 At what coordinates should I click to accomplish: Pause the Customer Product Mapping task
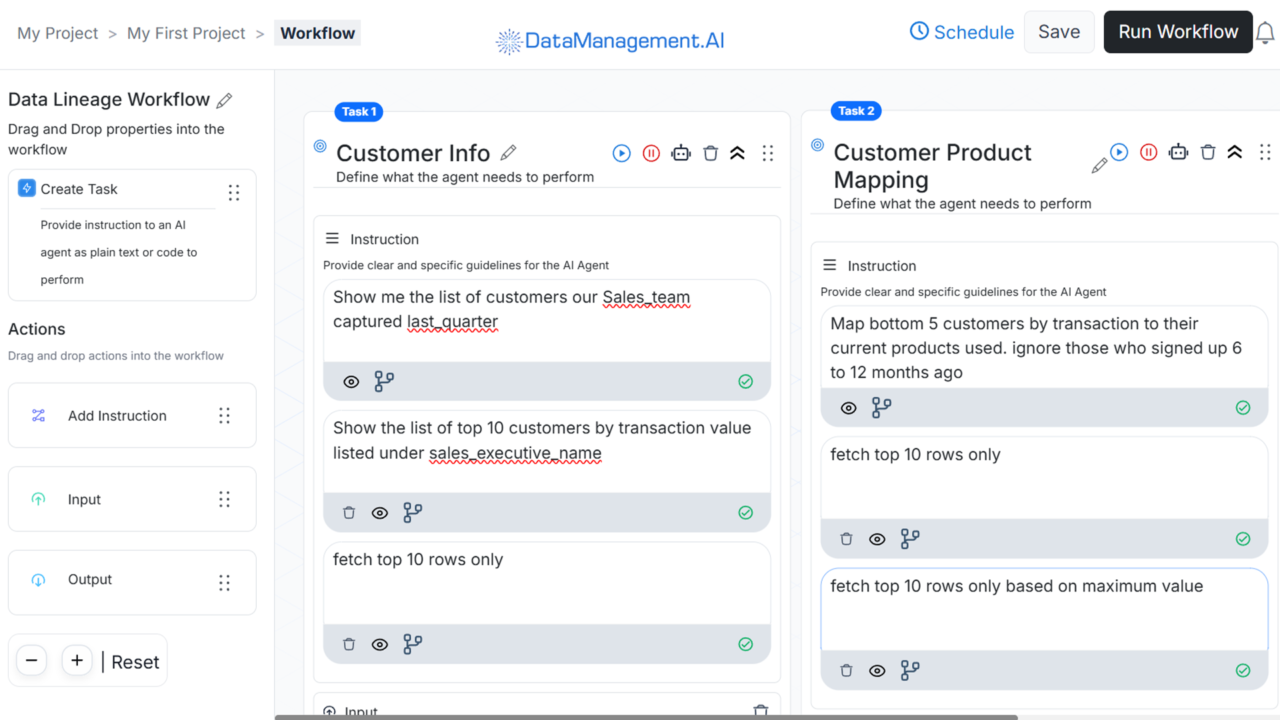click(1148, 152)
